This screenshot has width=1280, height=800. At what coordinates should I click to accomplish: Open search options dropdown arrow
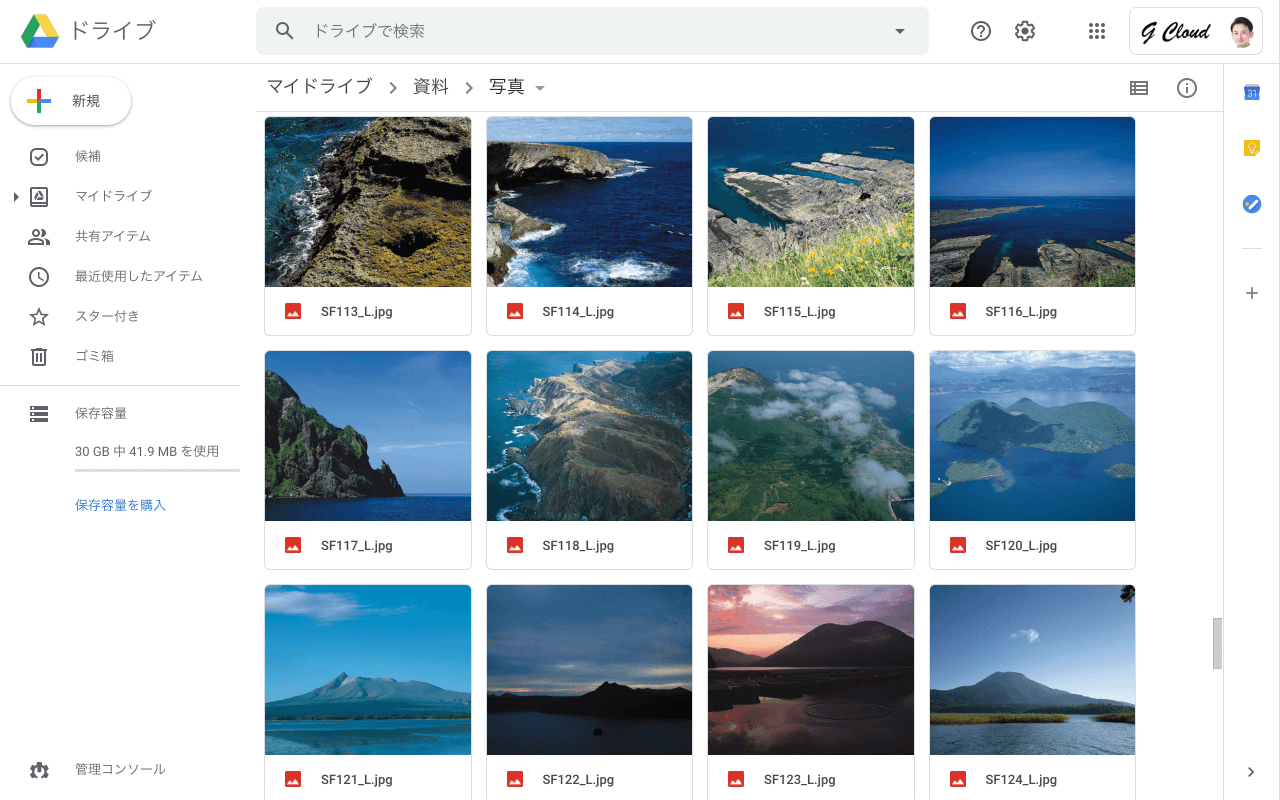[x=900, y=31]
